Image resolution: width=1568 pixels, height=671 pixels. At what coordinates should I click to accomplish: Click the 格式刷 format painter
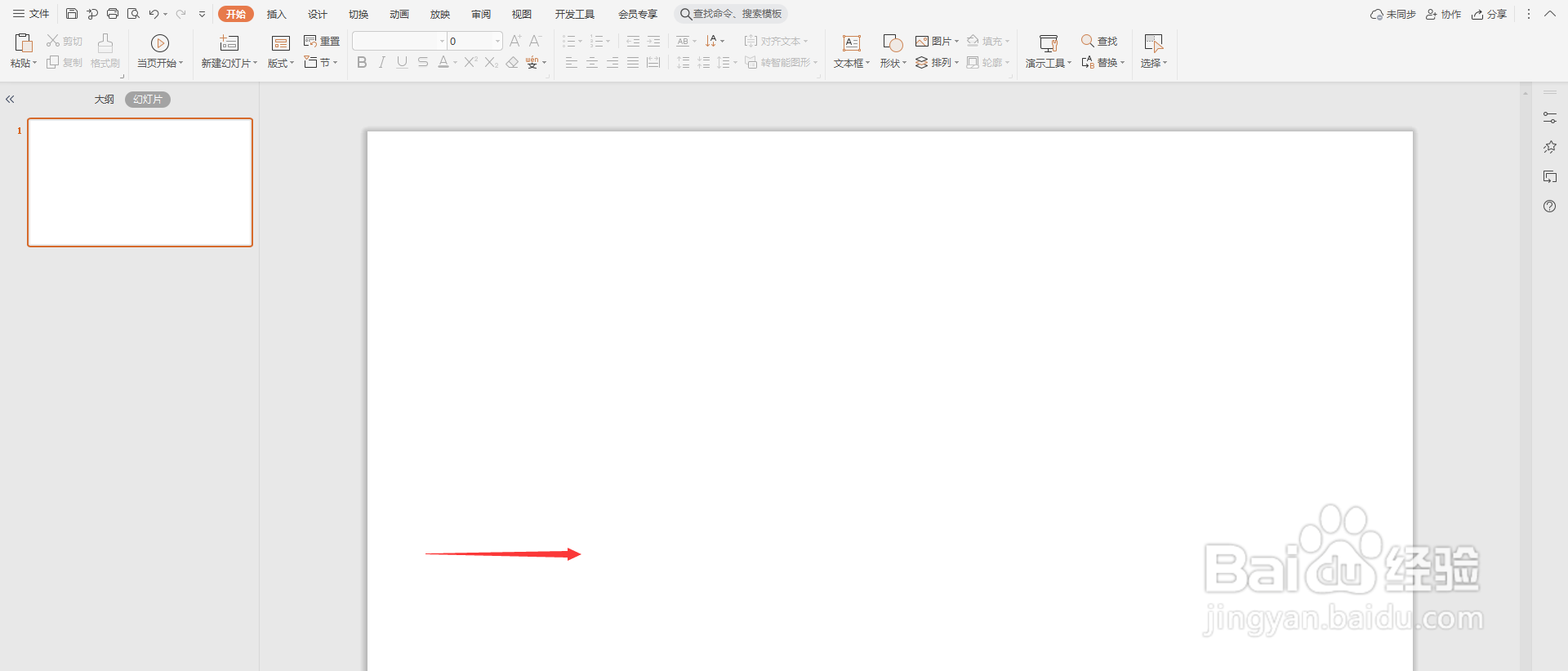coord(105,51)
